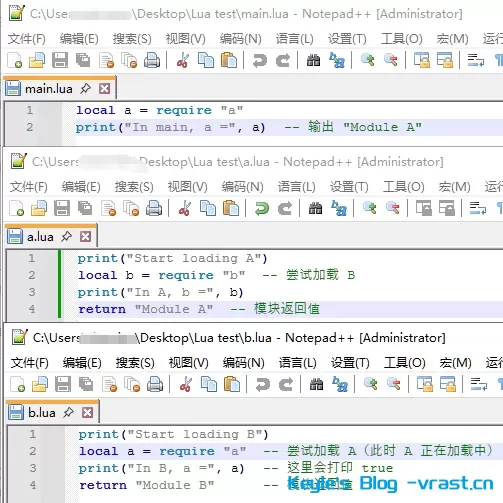Click Paste icon in a.lua window toolbar
Viewport: 503px width, 503px height.
click(231, 209)
